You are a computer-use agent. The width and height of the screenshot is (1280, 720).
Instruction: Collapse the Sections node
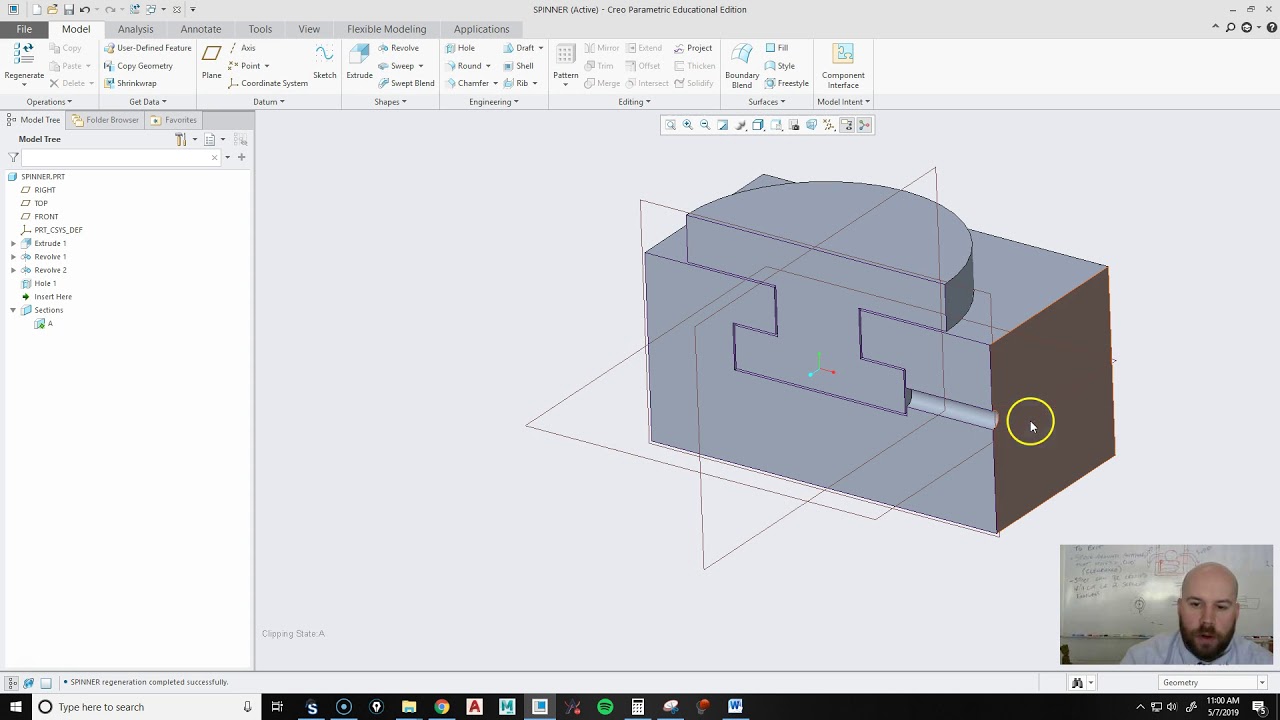tap(13, 310)
